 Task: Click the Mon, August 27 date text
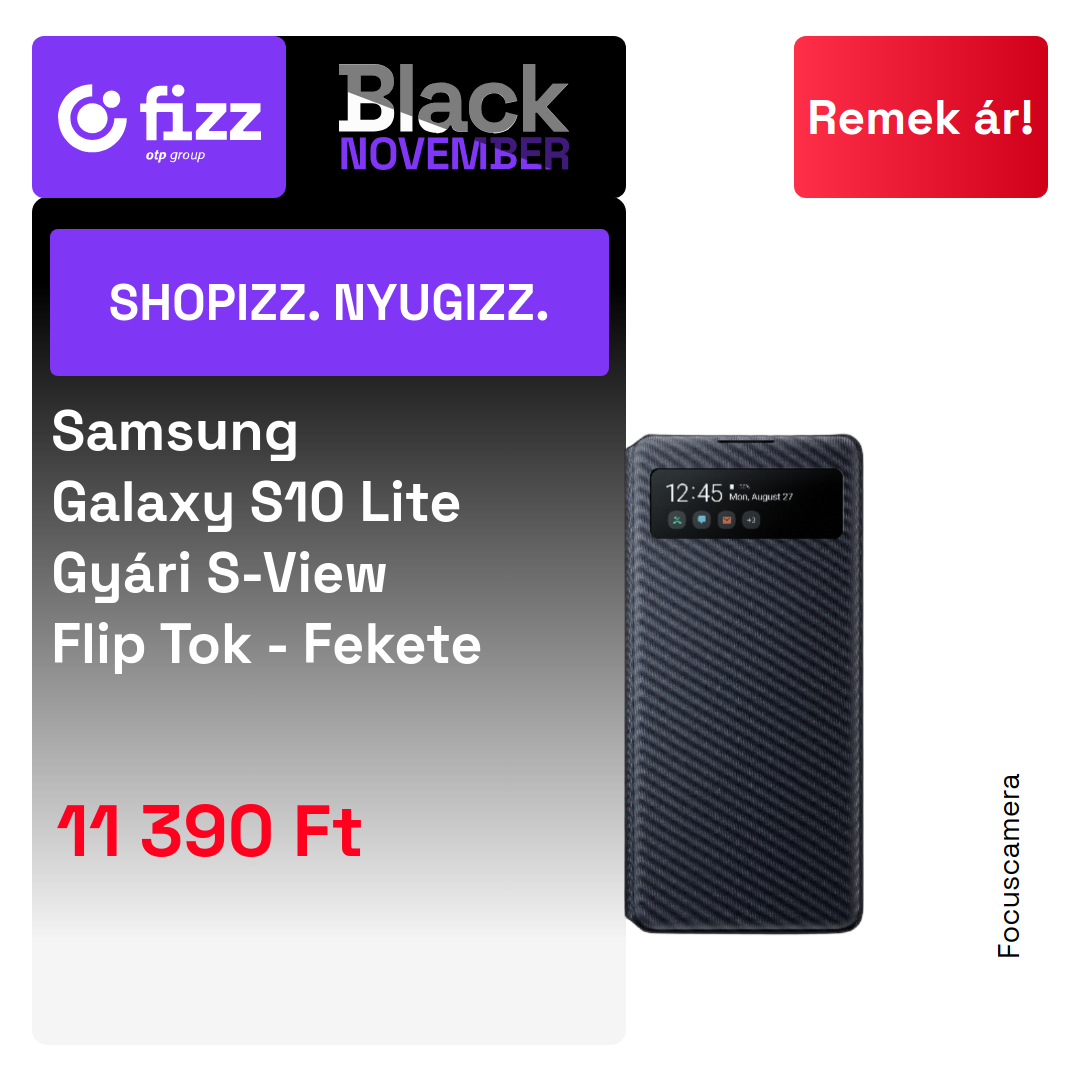point(761,497)
